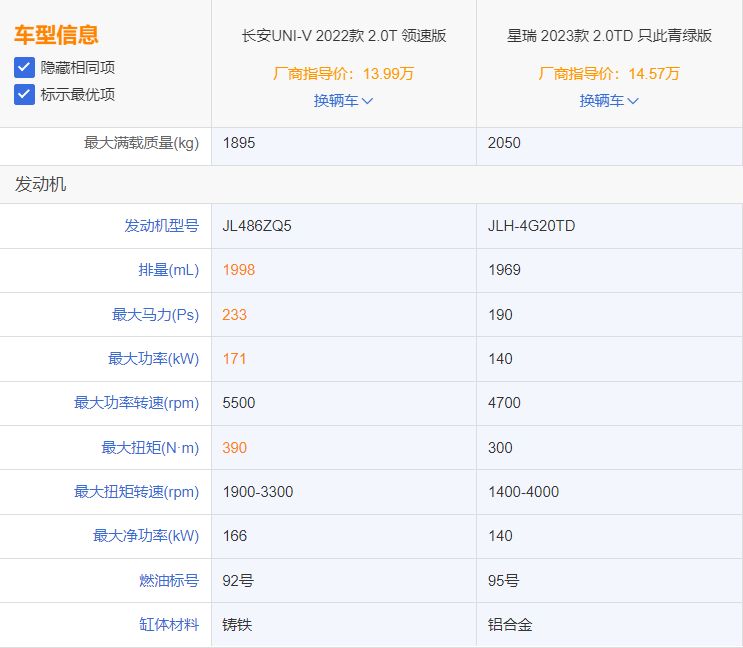
Task: Open the 排量(mL) parameter link
Action: (x=169, y=270)
